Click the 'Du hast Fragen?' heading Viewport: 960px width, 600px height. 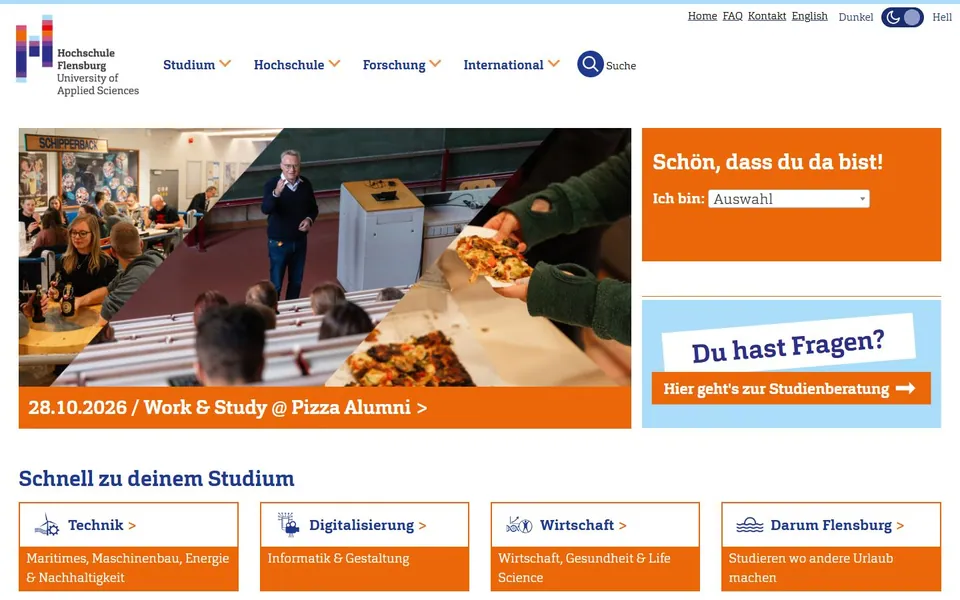pos(788,347)
